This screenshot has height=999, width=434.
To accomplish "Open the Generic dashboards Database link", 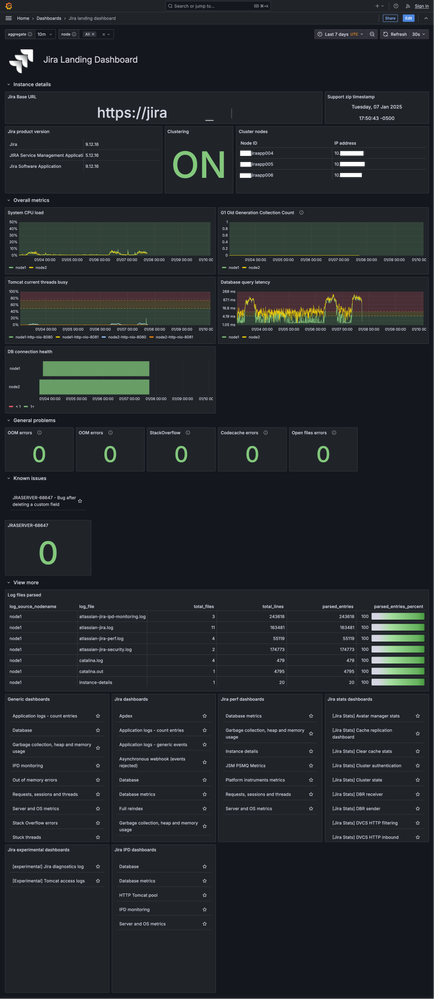I will (22, 730).
